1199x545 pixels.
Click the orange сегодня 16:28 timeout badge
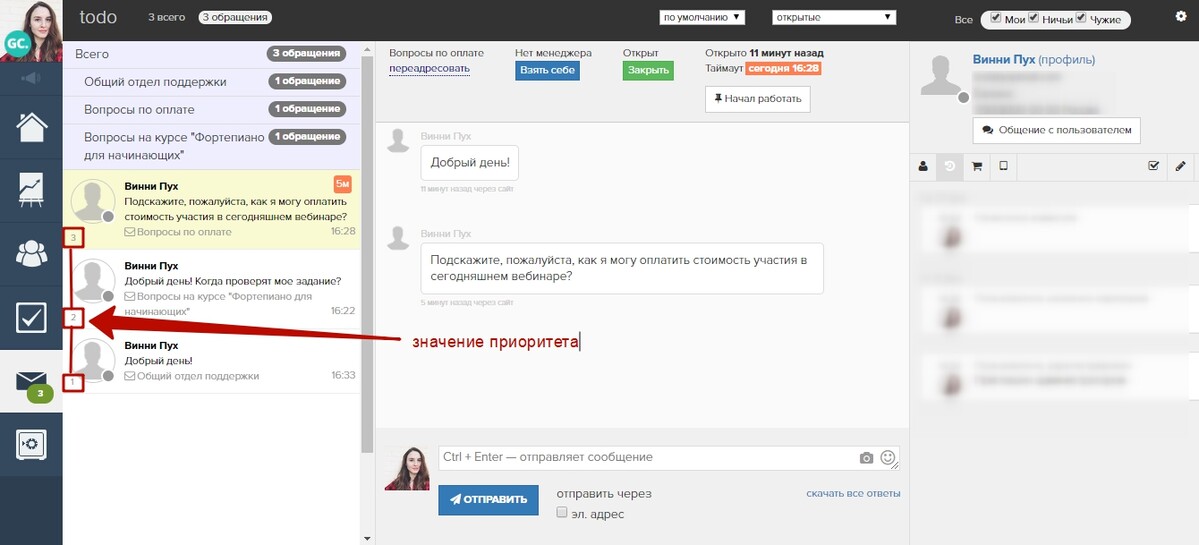pyautogui.click(x=783, y=69)
